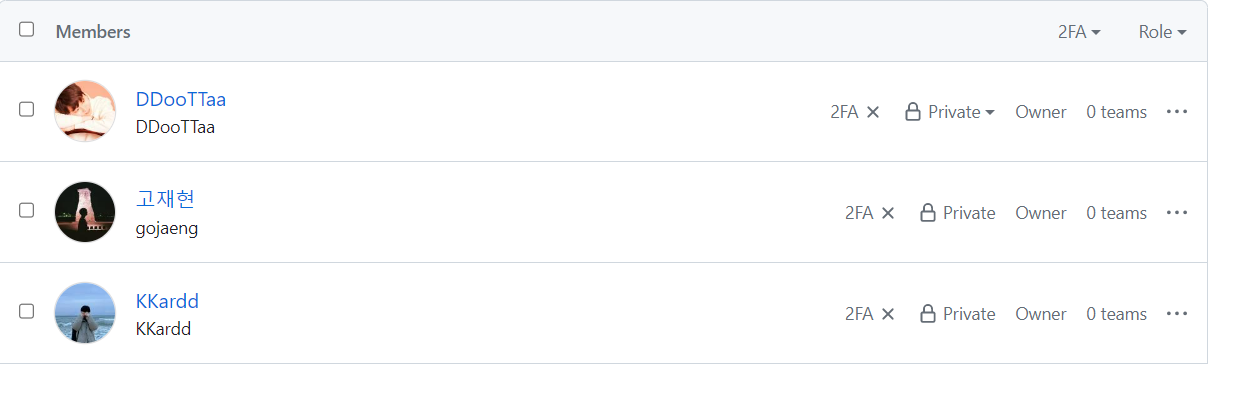Click the 2FA X icon for DDooTTaa
The width and height of the screenshot is (1247, 398).
pyautogui.click(x=873, y=112)
